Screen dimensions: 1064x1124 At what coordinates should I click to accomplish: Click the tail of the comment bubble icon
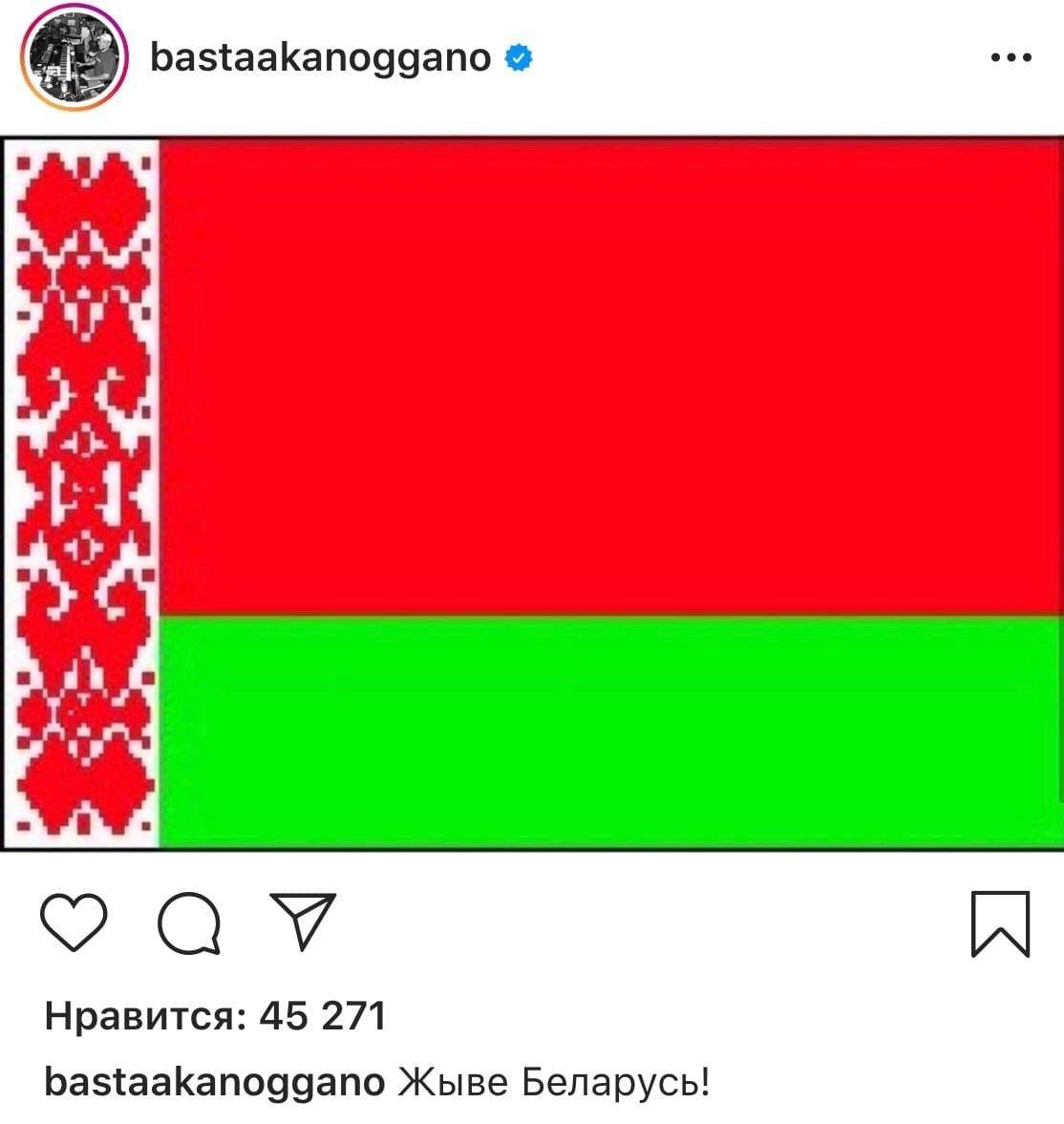pos(211,947)
